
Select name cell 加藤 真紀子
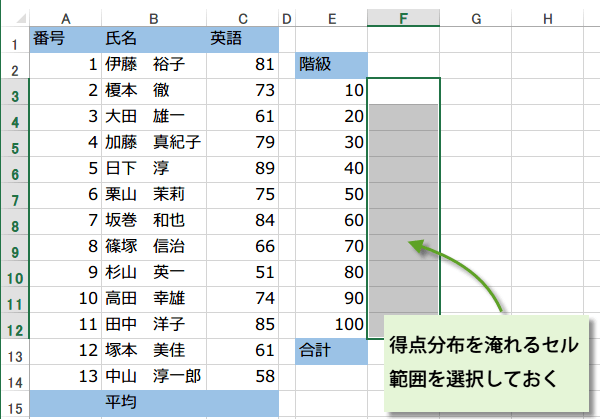(154, 144)
